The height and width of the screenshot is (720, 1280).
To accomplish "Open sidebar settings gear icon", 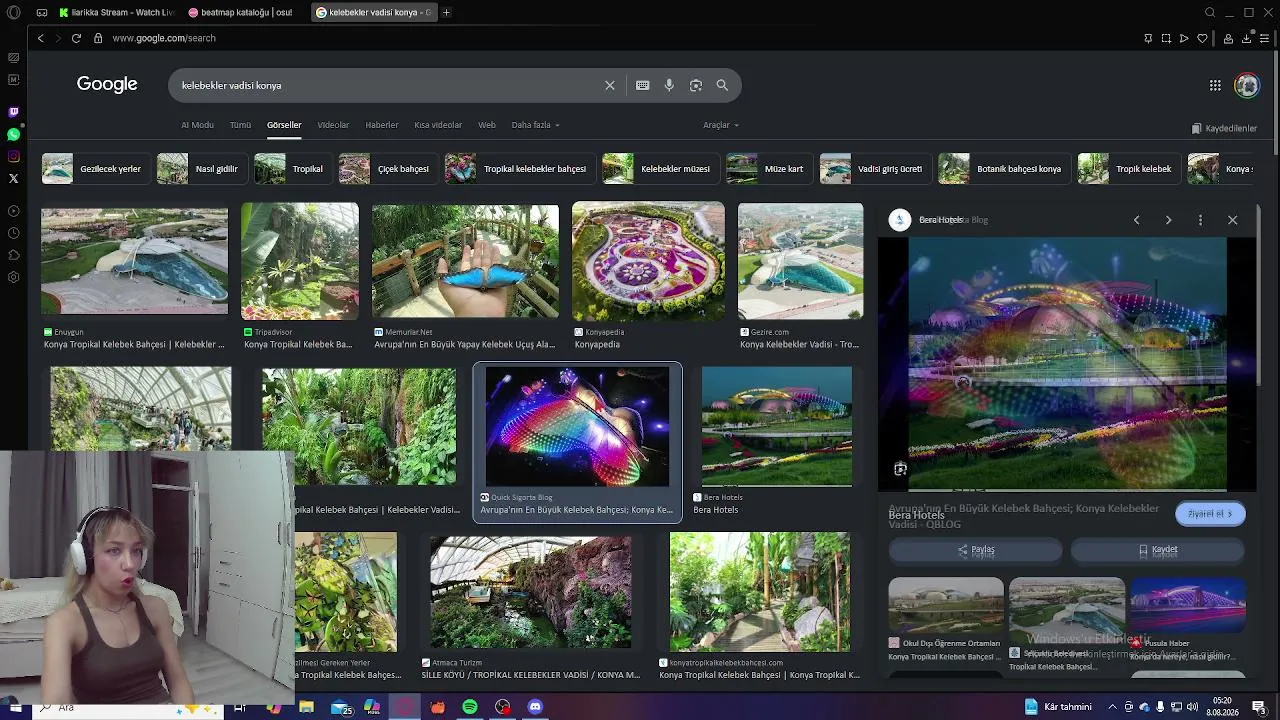I will click(13, 277).
